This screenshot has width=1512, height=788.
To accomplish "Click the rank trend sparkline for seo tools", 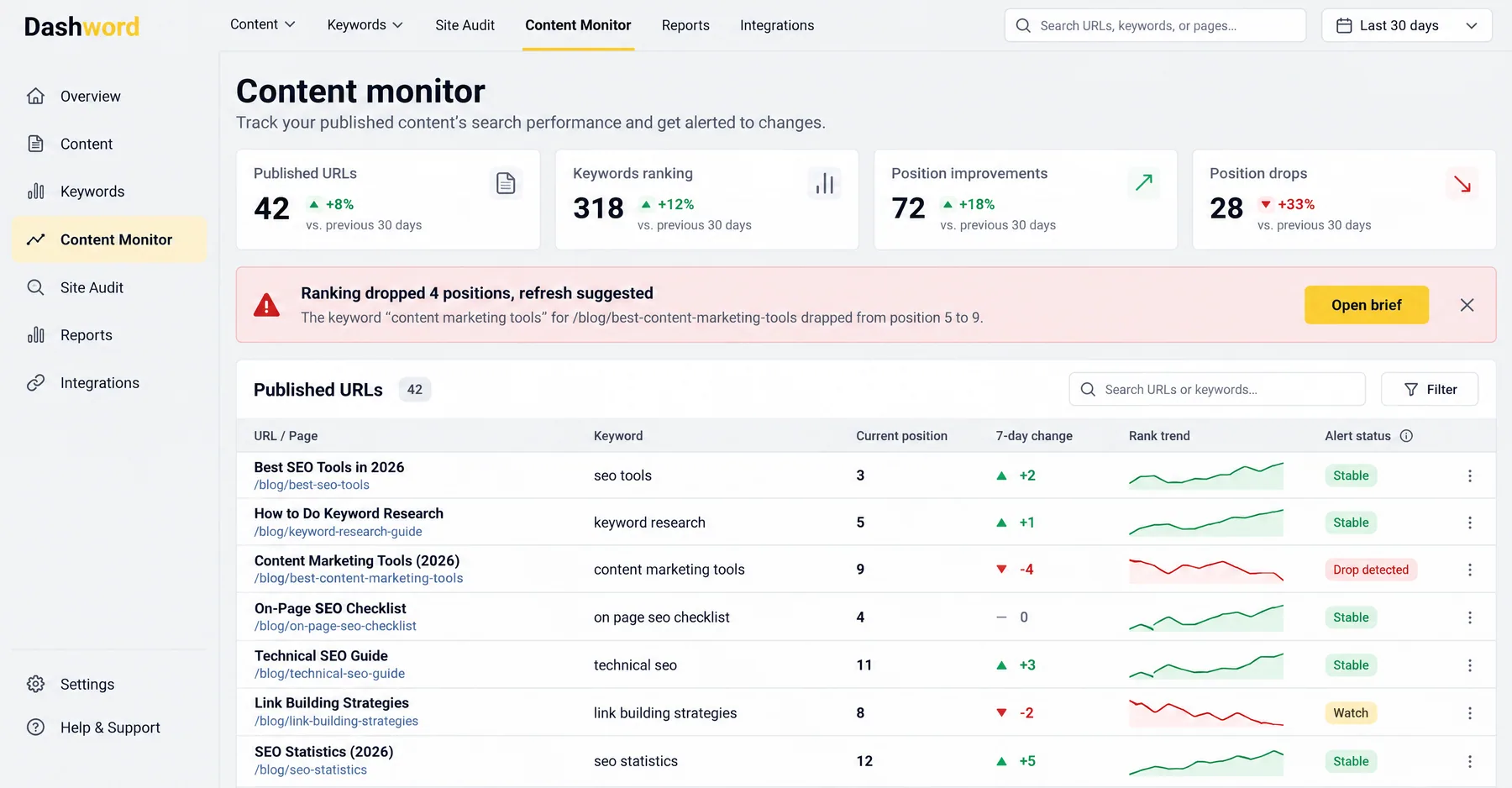I will point(1206,475).
